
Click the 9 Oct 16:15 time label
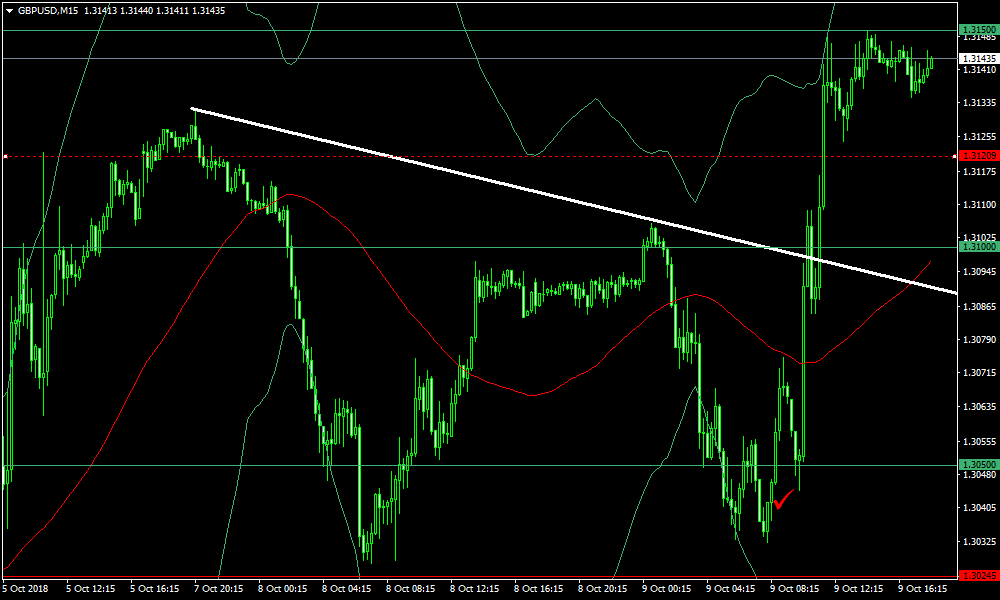point(923,589)
